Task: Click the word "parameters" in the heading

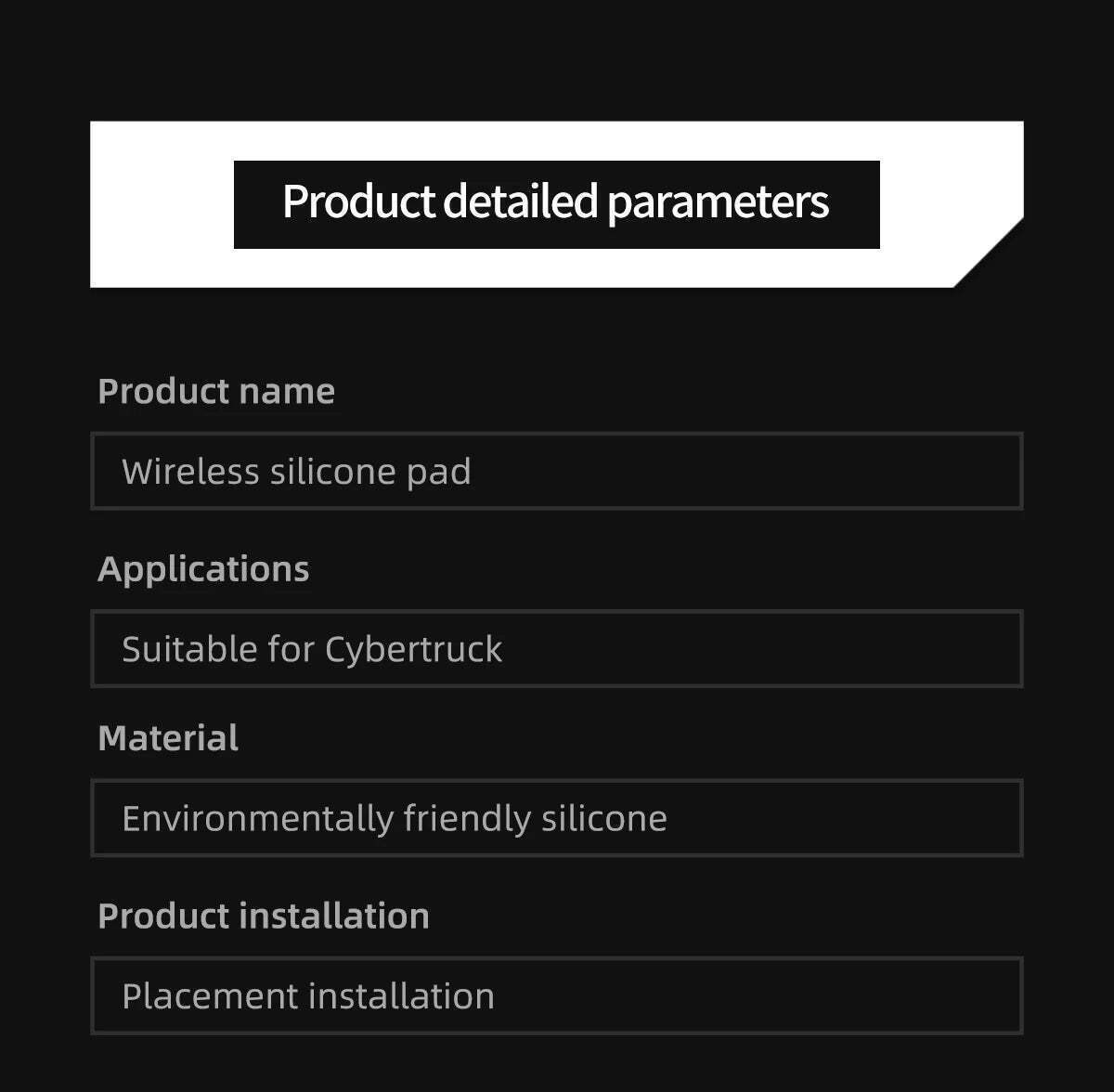Action: [x=718, y=203]
